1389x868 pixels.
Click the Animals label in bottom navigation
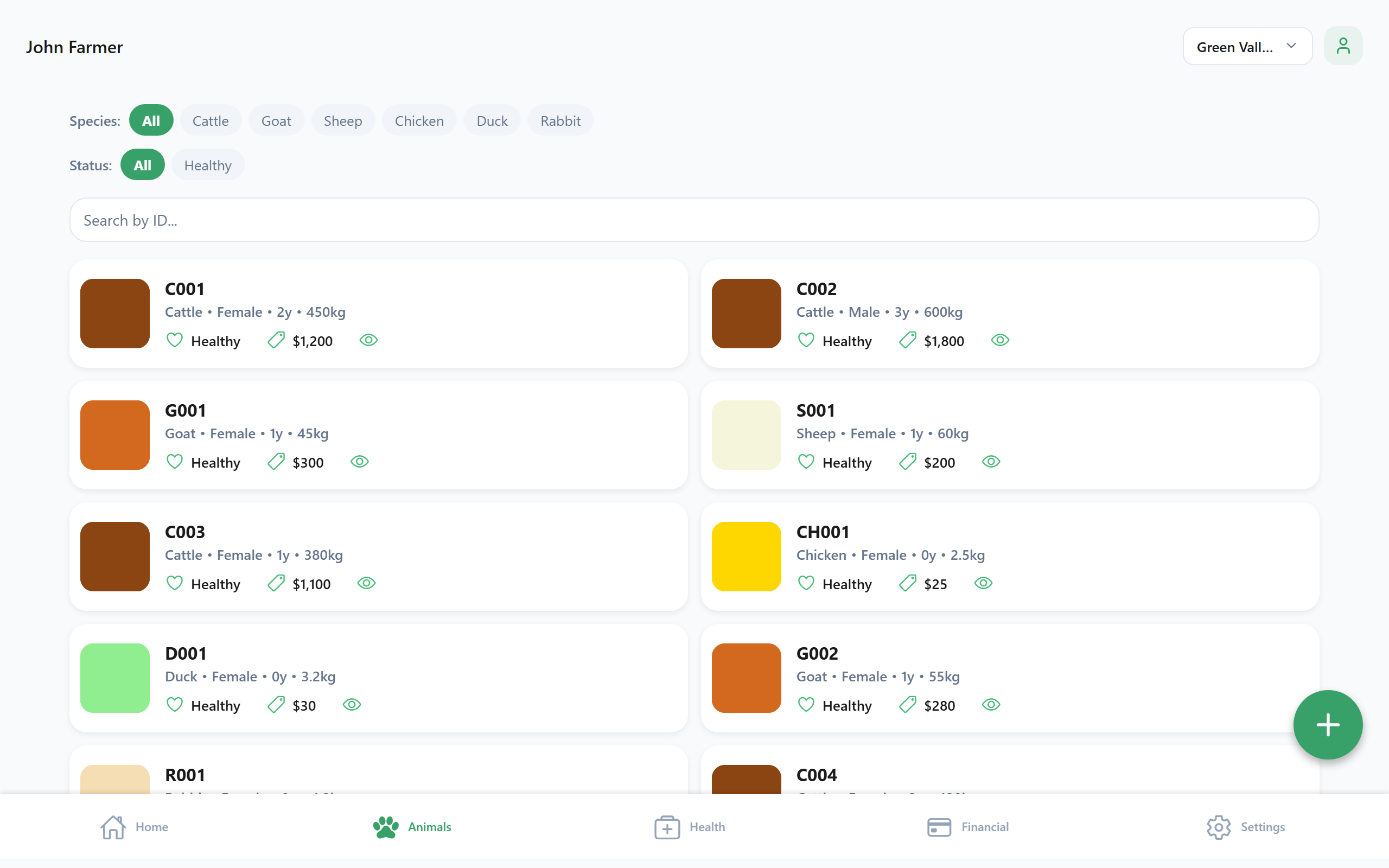[429, 827]
